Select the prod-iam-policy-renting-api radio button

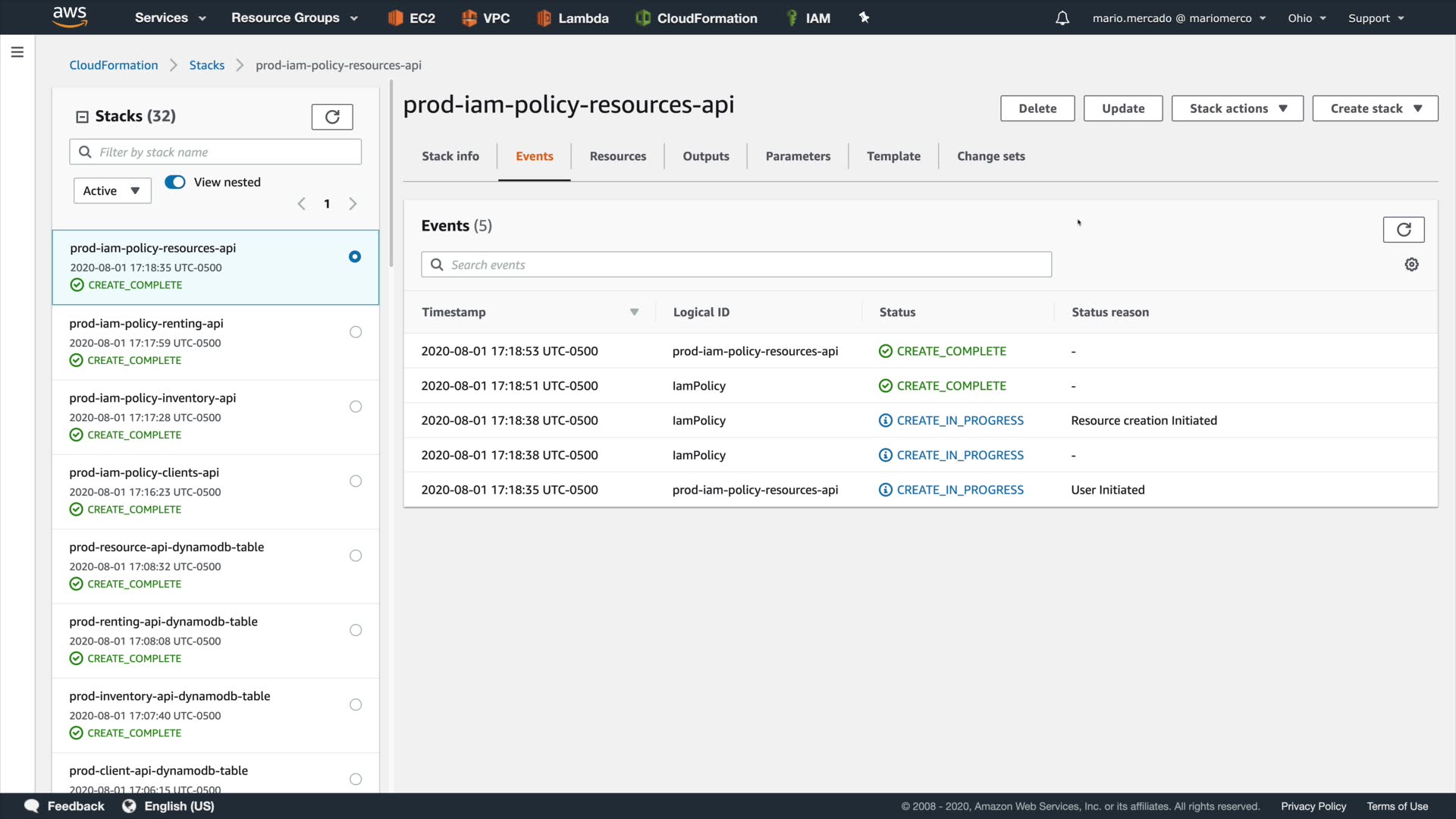[x=356, y=332]
